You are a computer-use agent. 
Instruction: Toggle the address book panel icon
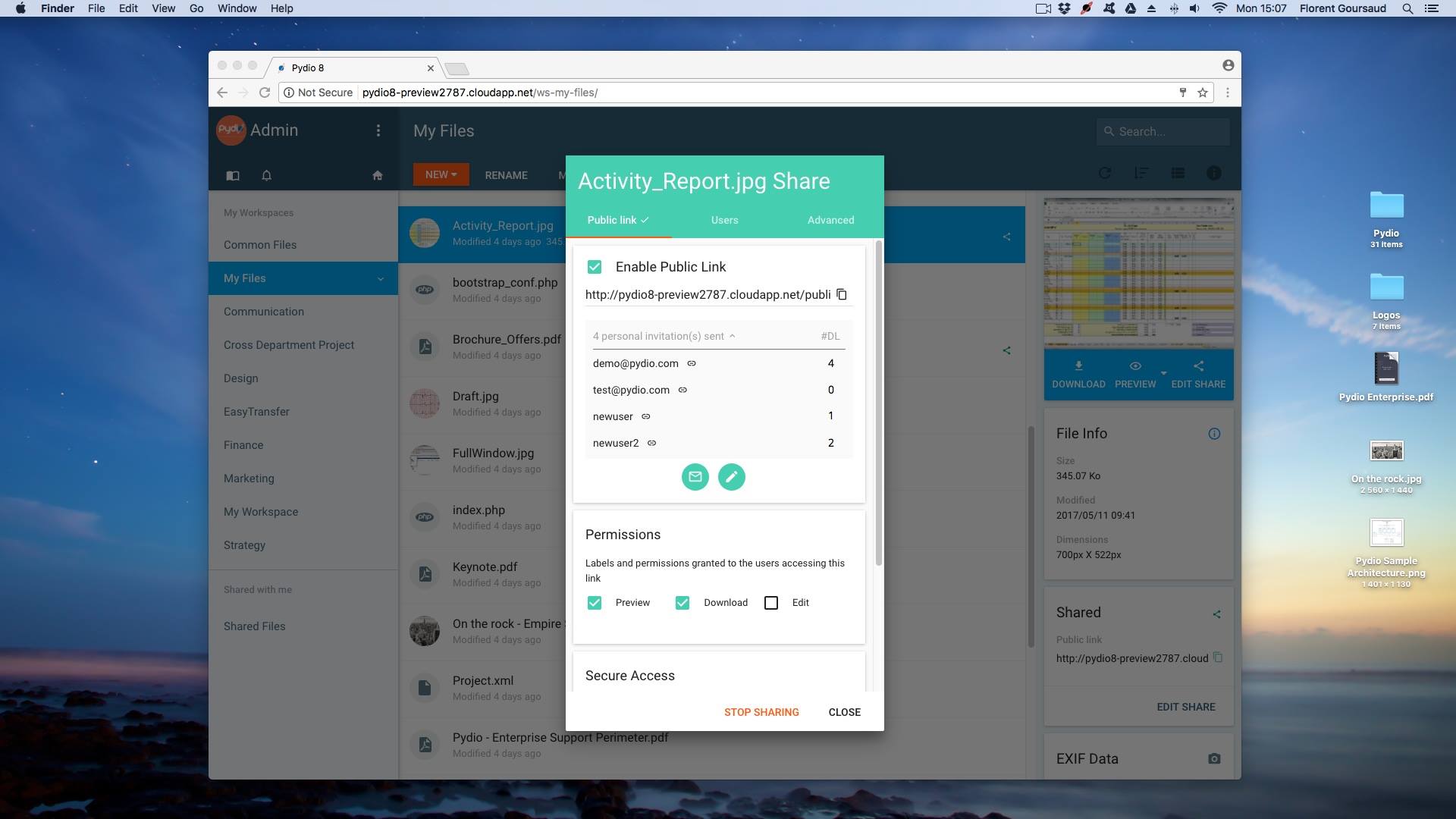pos(233,175)
